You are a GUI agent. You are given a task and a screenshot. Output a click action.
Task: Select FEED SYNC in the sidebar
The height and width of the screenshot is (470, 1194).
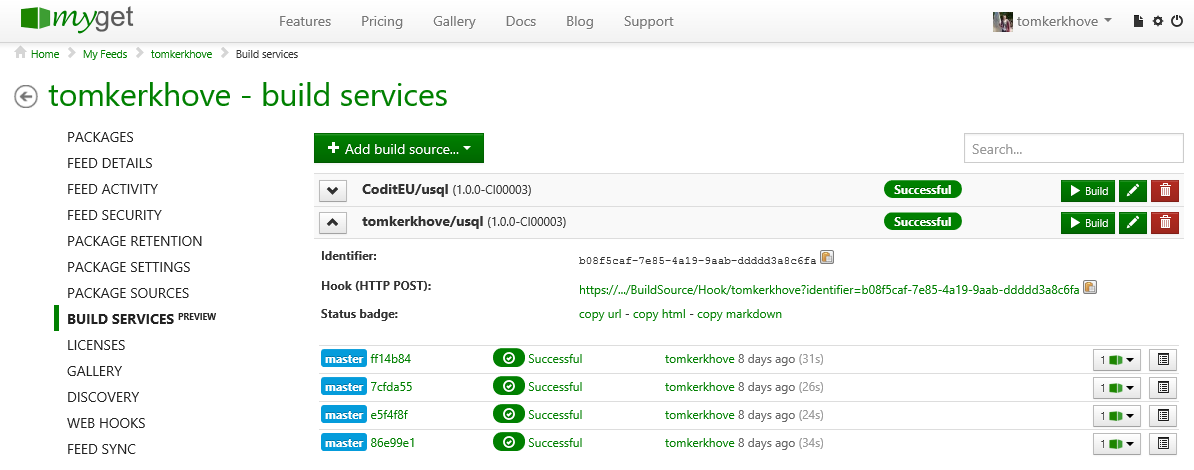101,449
